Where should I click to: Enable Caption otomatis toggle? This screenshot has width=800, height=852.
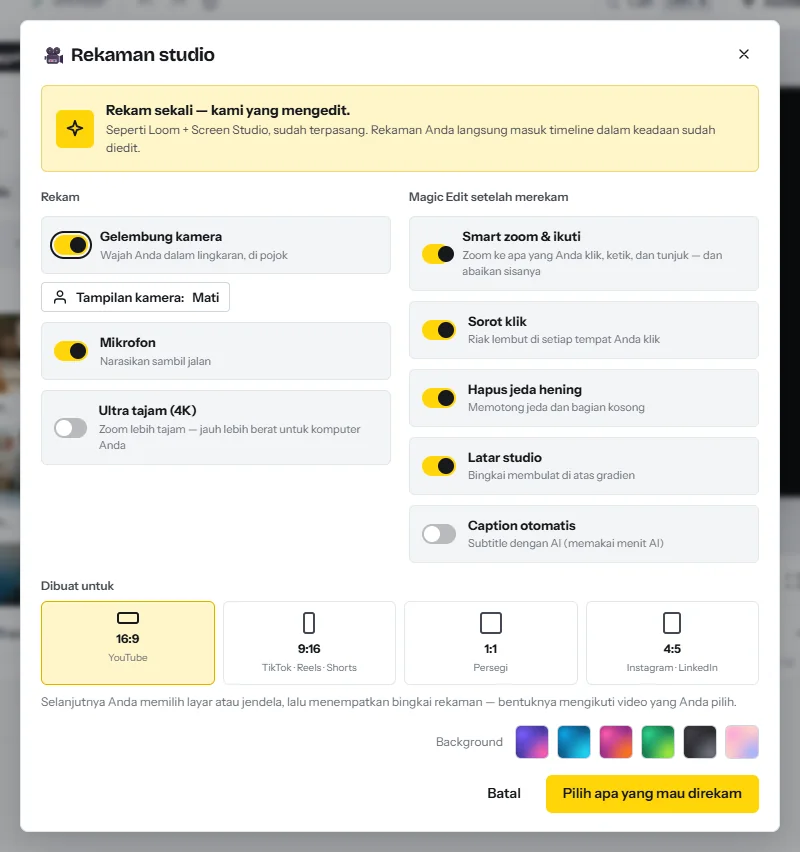439,534
